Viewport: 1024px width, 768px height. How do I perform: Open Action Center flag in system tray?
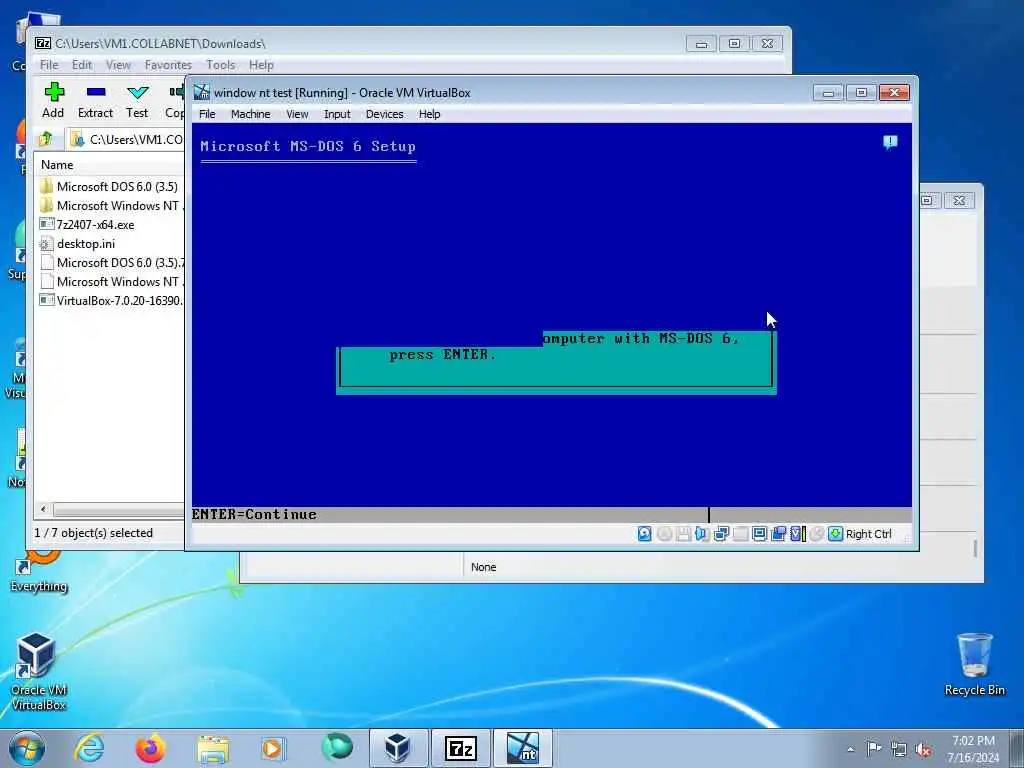pyautogui.click(x=874, y=748)
